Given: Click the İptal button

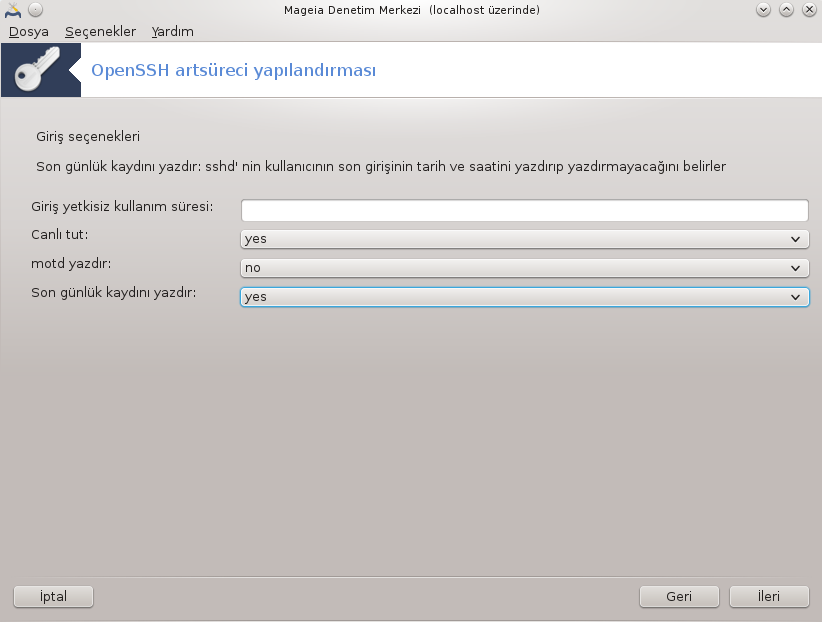Looking at the screenshot, I should [53, 597].
